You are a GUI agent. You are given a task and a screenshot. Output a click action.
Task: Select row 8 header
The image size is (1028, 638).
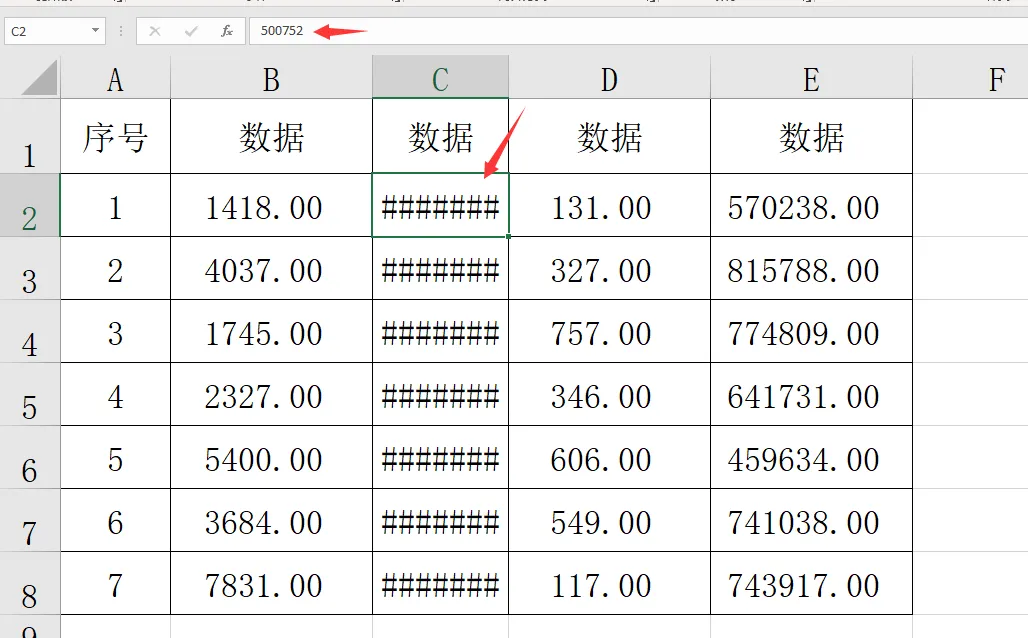30,583
